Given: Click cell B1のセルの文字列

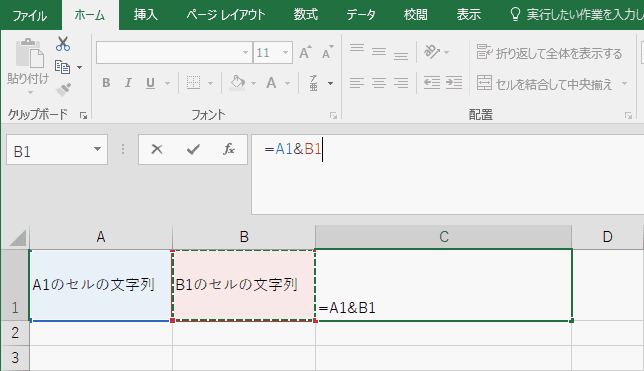Looking at the screenshot, I should click(x=244, y=285).
